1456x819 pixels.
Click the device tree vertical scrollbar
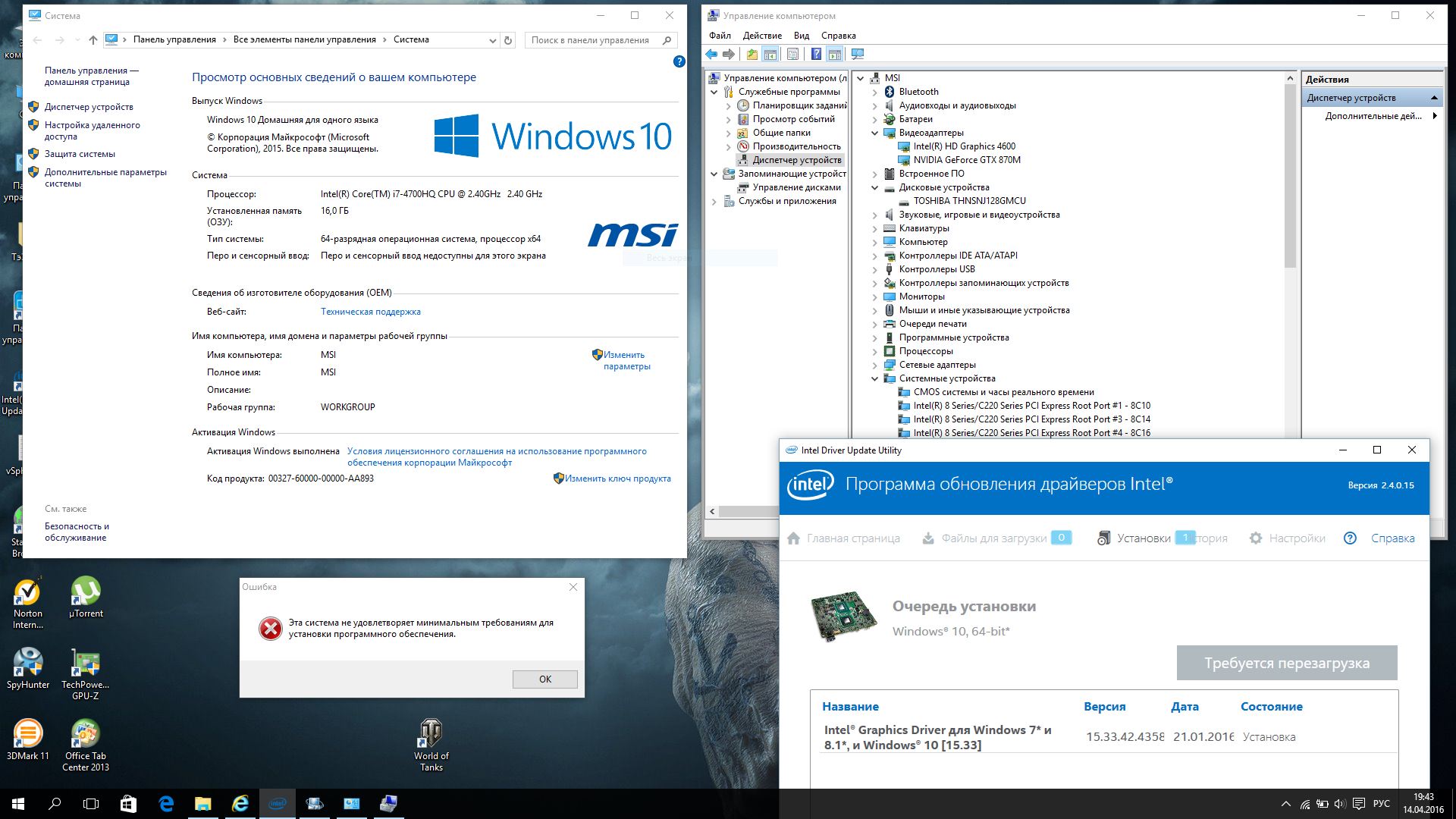coord(1290,174)
